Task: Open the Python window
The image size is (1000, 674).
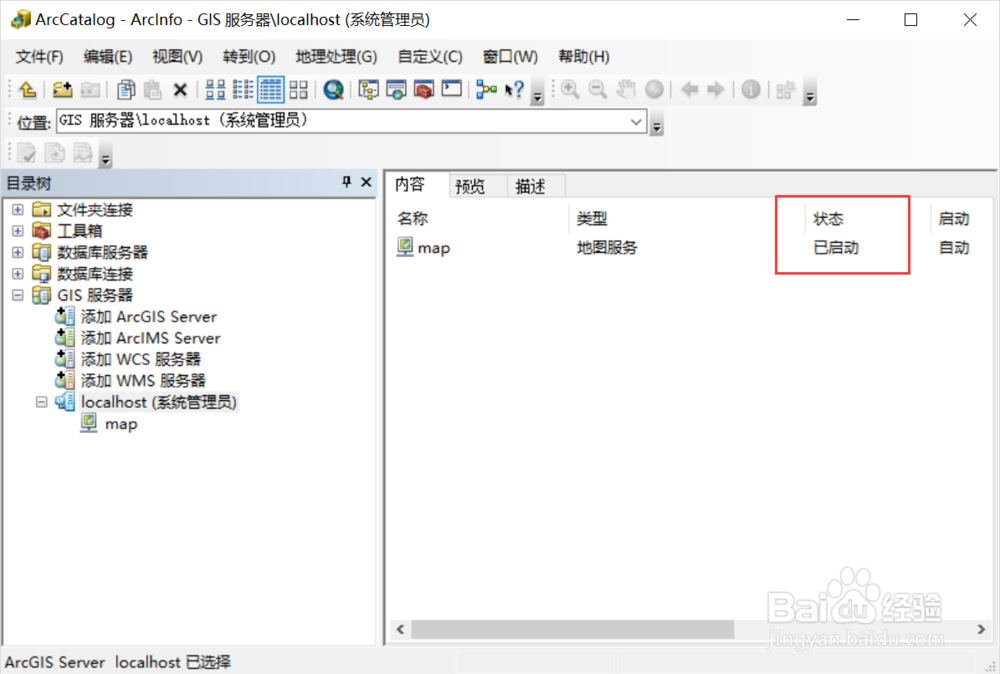Action: [x=452, y=89]
